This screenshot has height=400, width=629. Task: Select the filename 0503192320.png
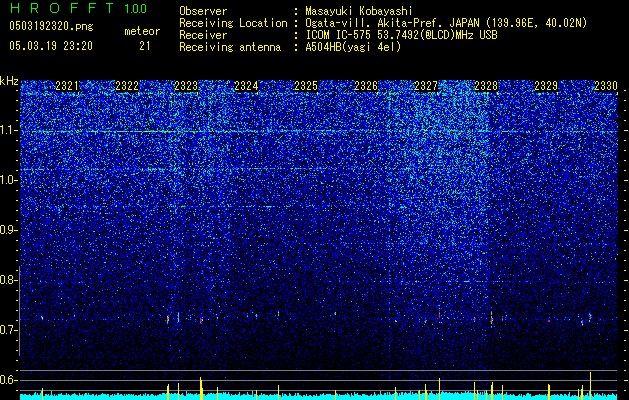point(51,26)
